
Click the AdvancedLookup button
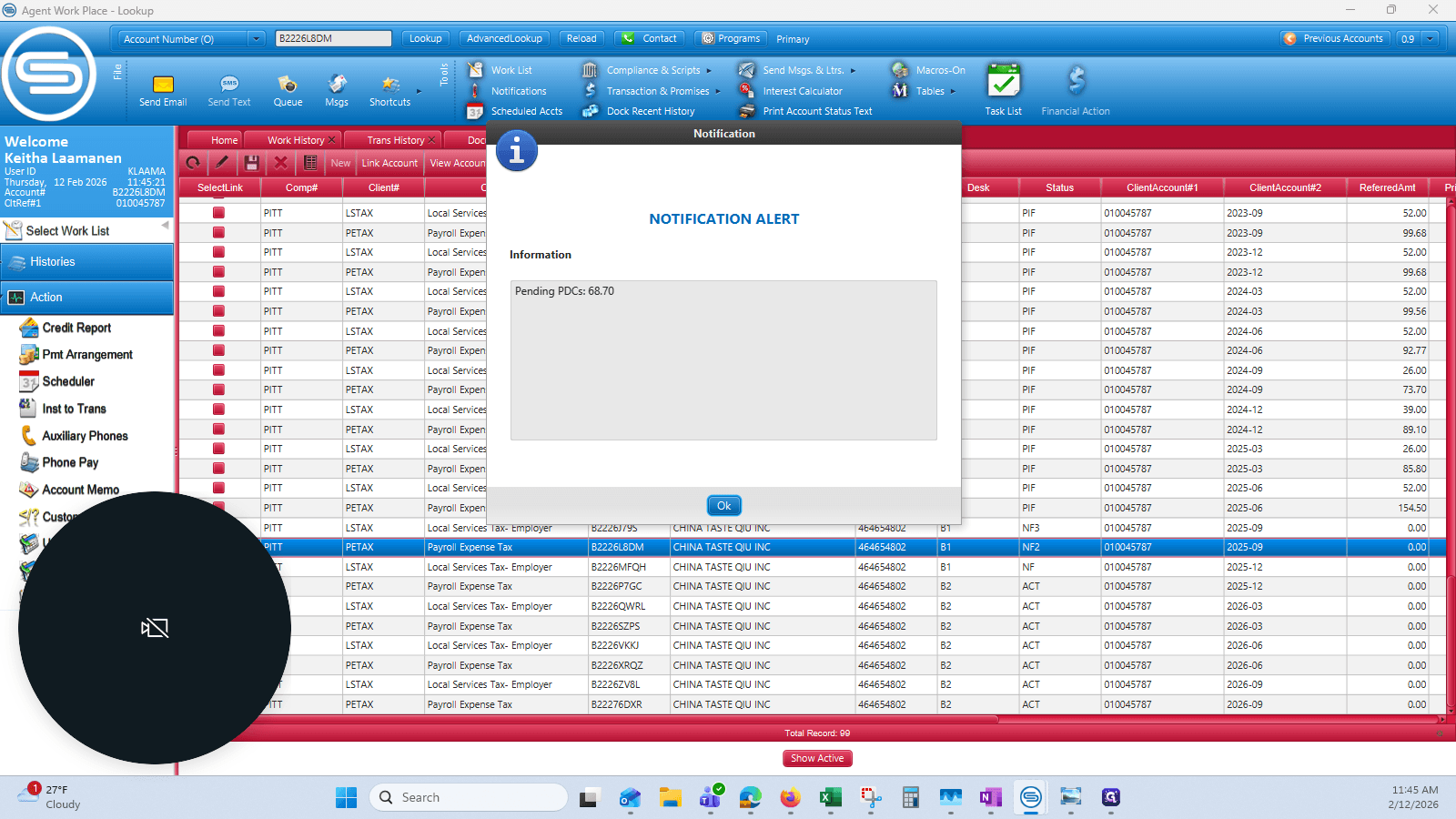[x=504, y=38]
